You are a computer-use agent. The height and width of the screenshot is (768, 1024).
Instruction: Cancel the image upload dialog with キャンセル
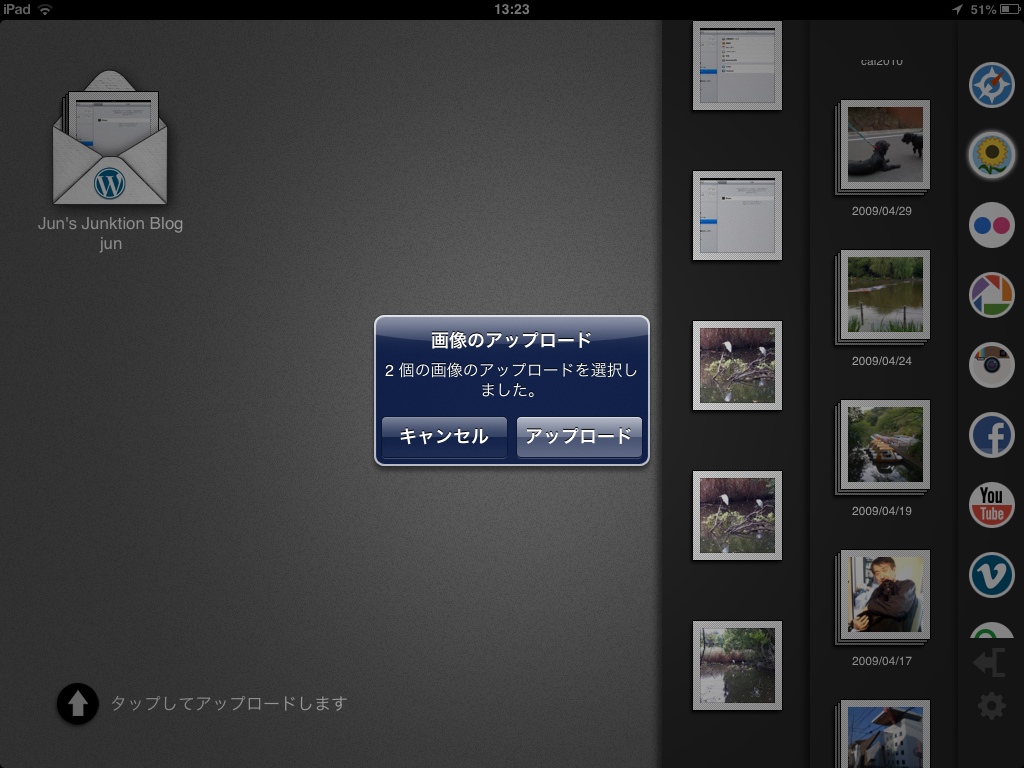click(x=444, y=436)
